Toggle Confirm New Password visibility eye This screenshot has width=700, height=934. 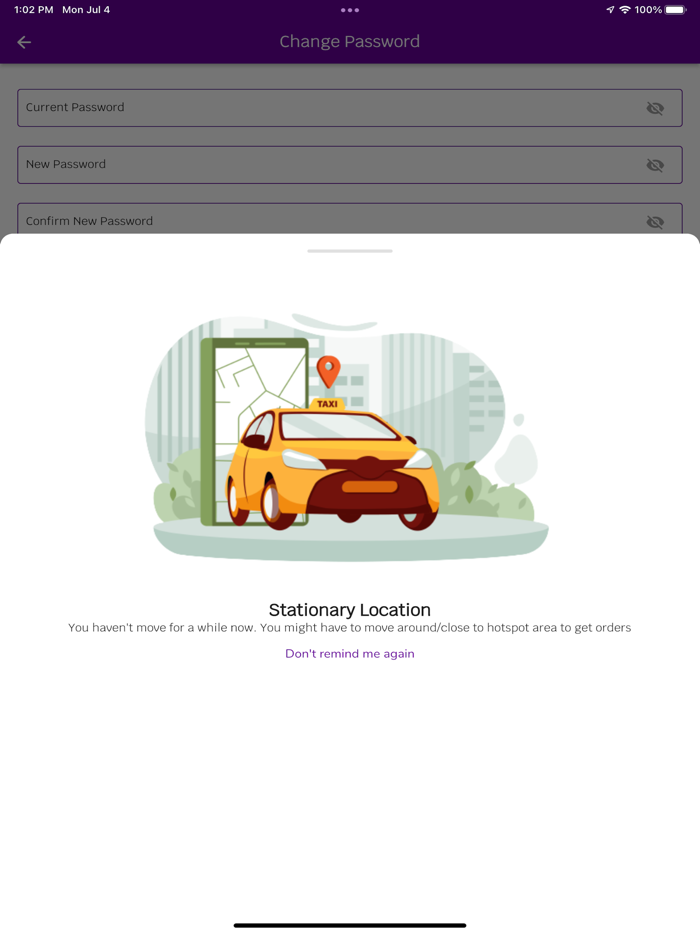(655, 222)
